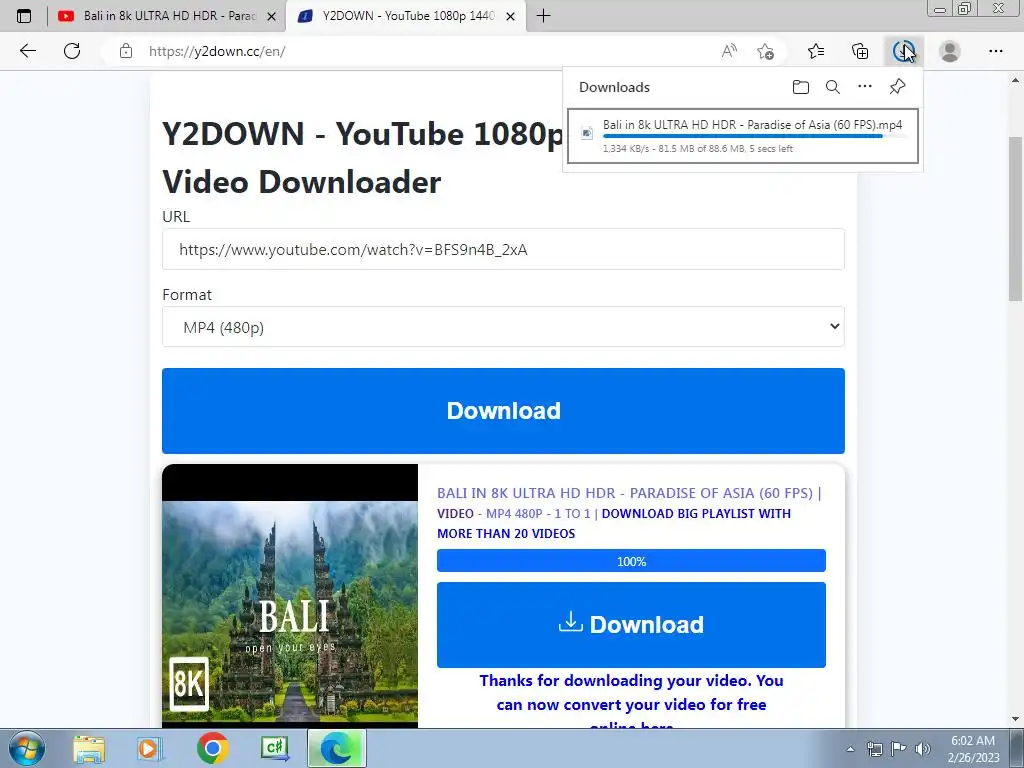Open Google Chrome from taskbar
The width and height of the screenshot is (1024, 768).
[x=212, y=749]
